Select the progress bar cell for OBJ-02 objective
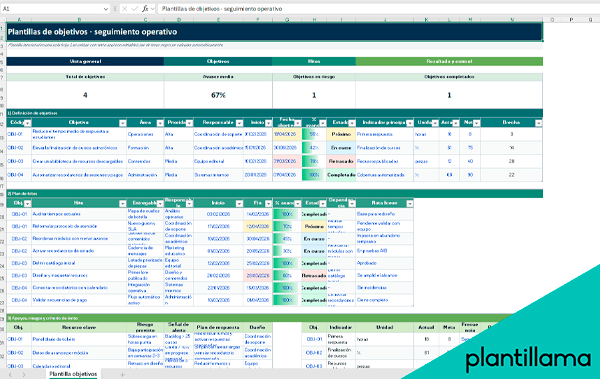600x379 pixels. tap(314, 147)
